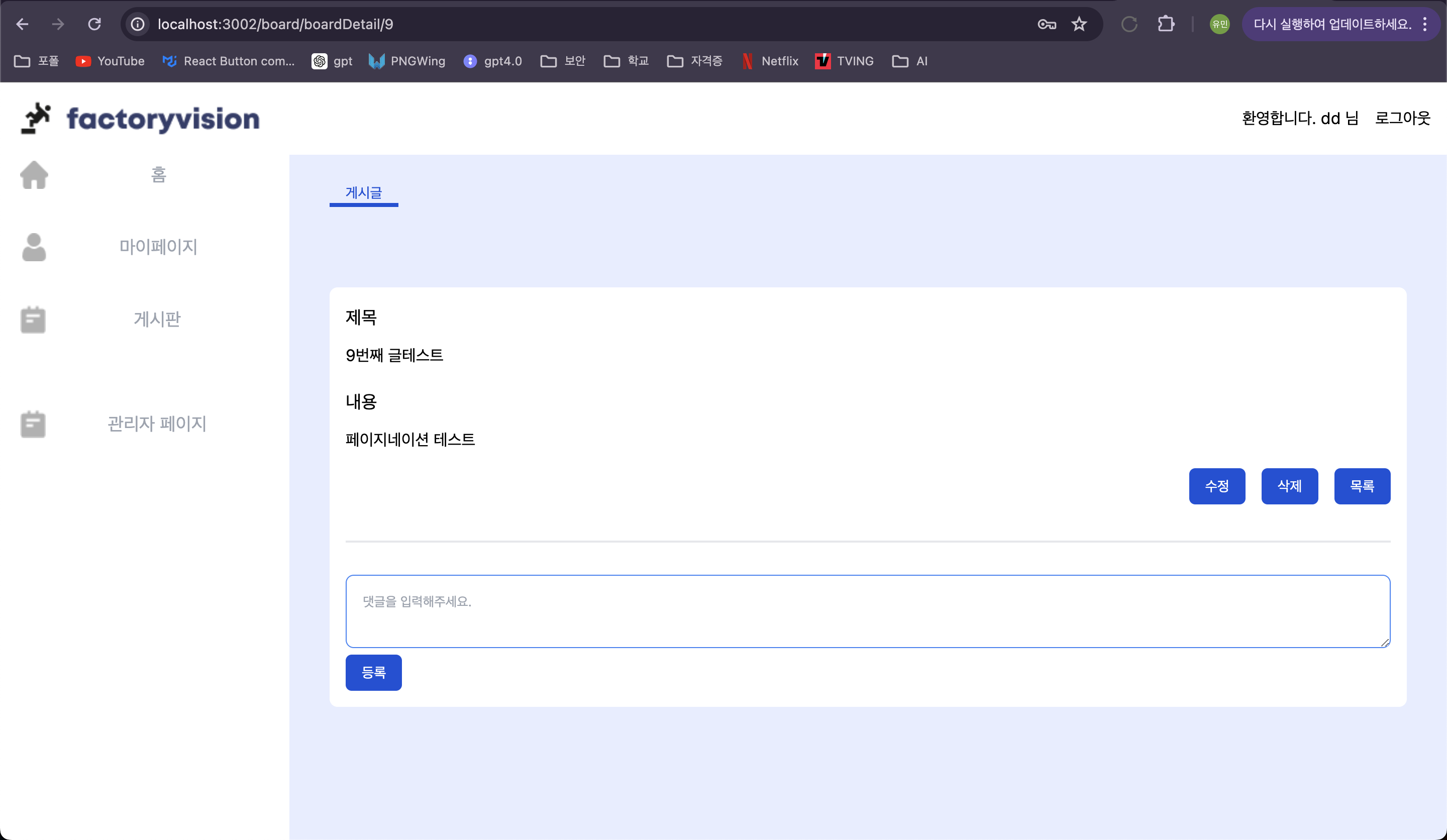Open the extensions puzzle icon
1447x840 pixels.
pyautogui.click(x=1166, y=24)
